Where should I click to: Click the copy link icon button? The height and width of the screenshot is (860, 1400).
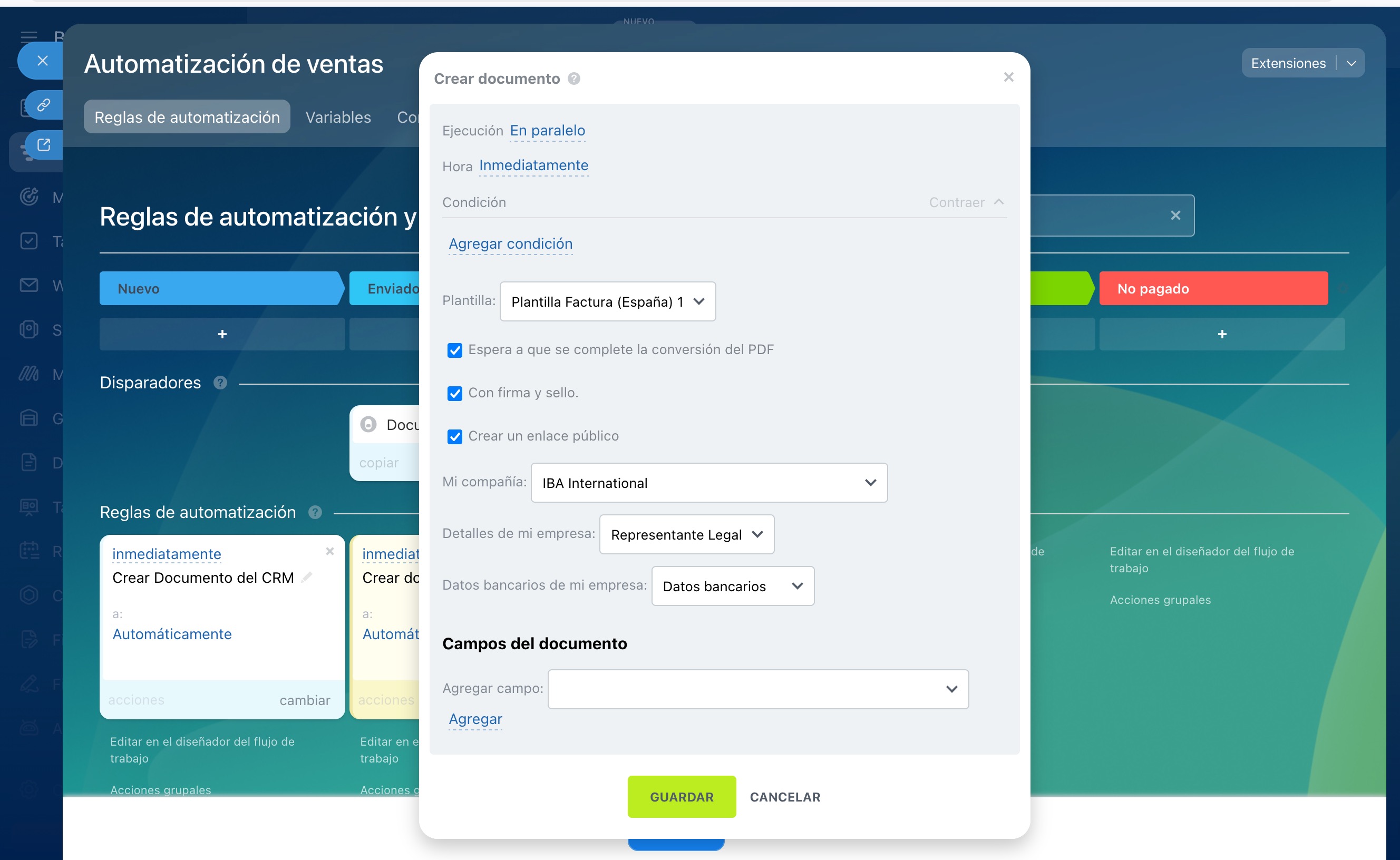point(44,105)
